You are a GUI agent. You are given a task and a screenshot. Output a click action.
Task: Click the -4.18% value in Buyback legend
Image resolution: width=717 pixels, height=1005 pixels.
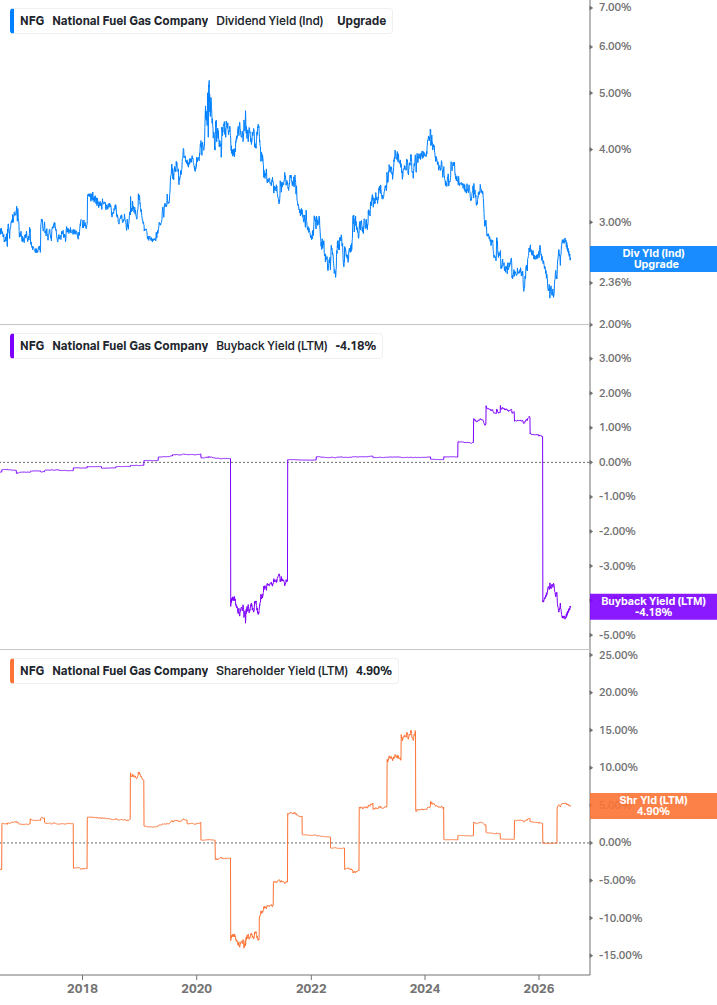(x=356, y=346)
